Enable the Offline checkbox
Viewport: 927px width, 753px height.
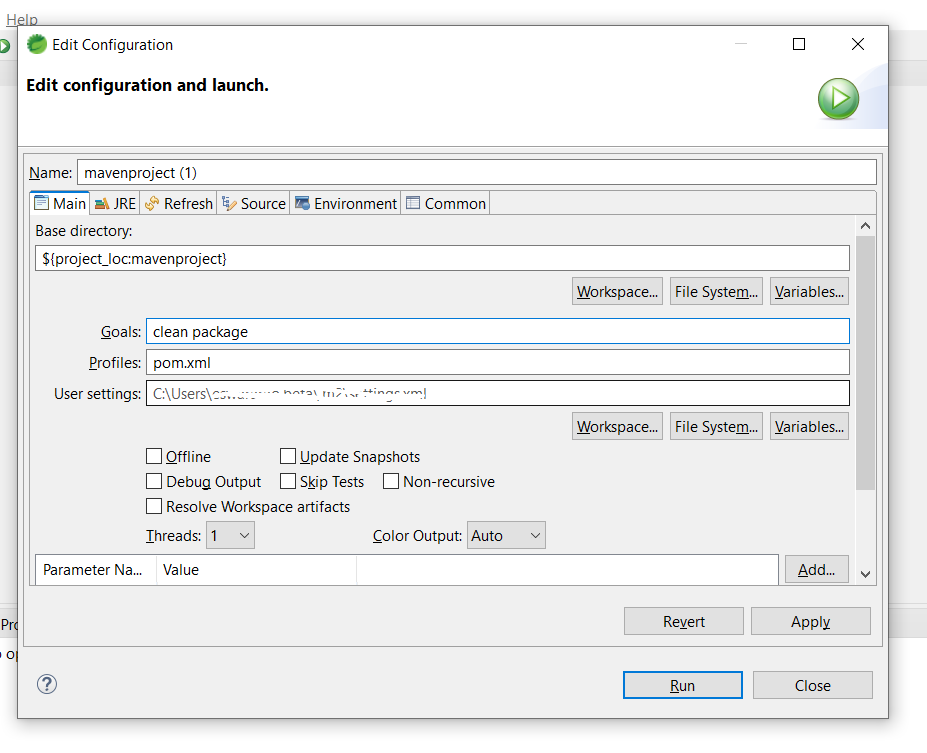point(154,457)
